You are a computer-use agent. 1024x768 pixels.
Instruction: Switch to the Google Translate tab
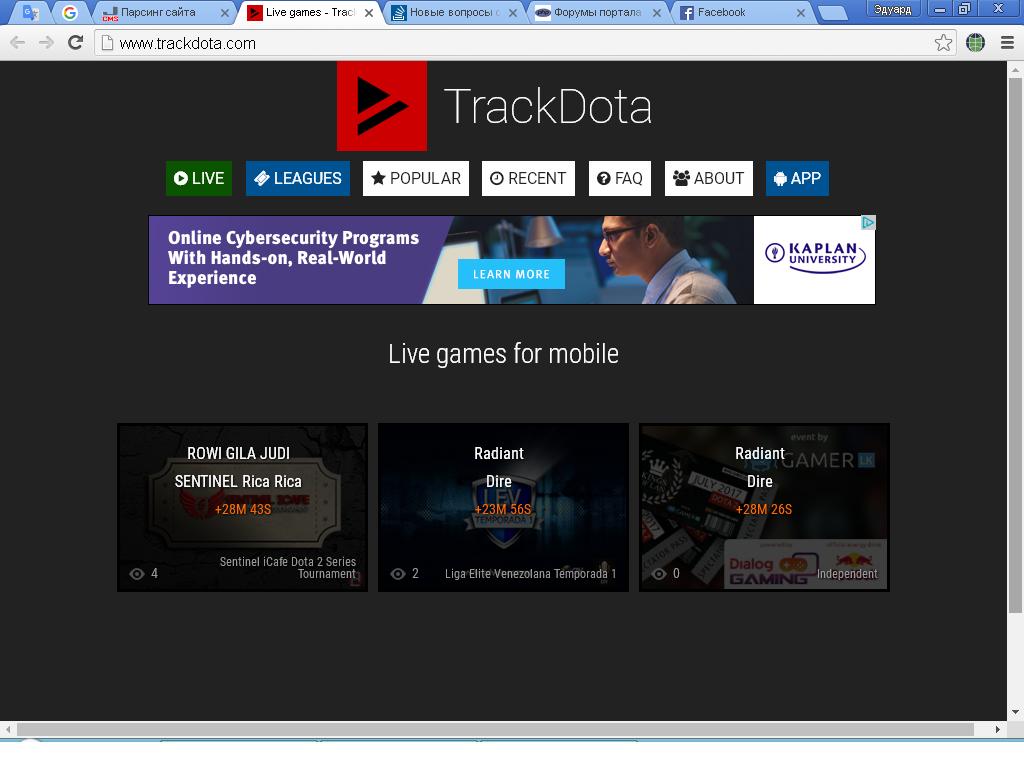click(x=30, y=12)
